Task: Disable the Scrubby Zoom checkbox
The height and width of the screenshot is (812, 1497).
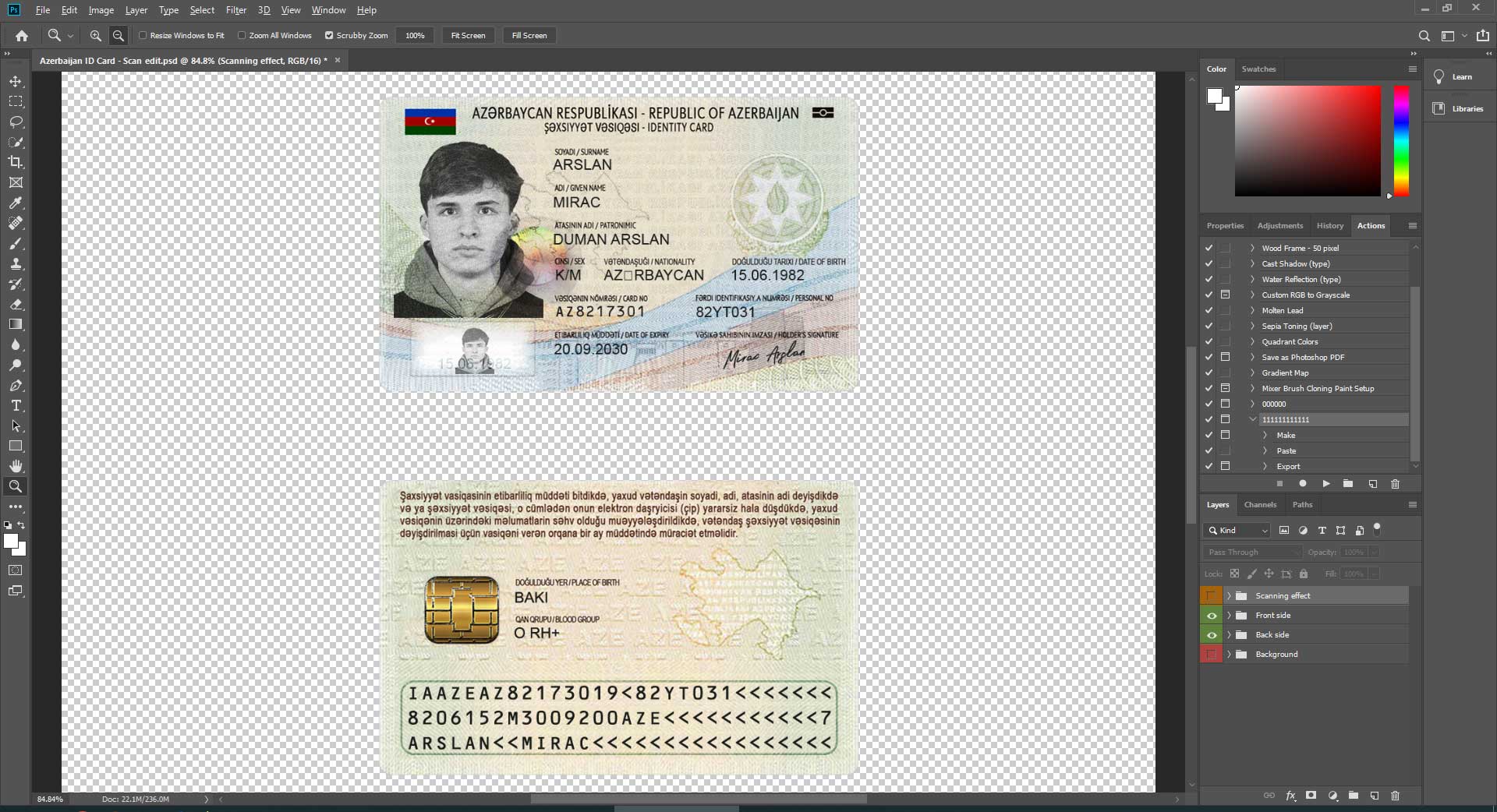Action: [x=329, y=35]
